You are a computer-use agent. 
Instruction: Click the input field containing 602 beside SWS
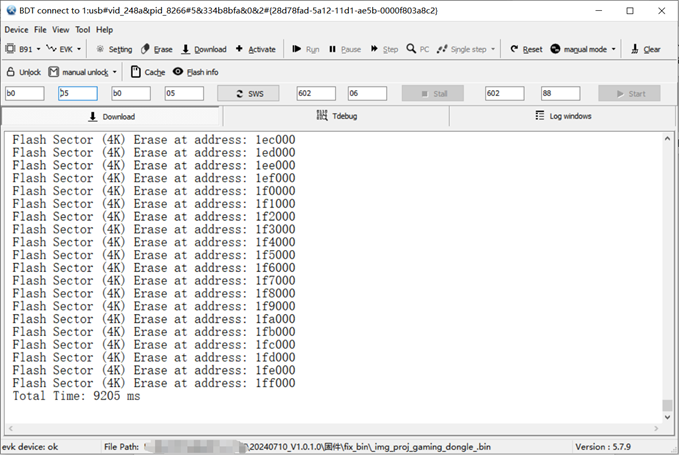coord(316,93)
